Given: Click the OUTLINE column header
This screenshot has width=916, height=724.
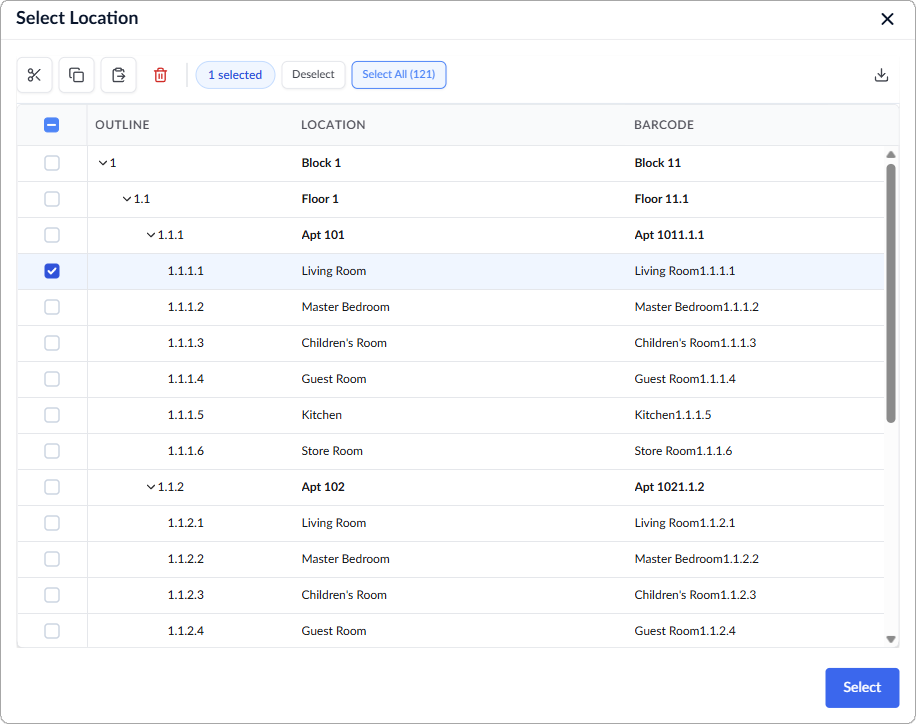Looking at the screenshot, I should (122, 124).
